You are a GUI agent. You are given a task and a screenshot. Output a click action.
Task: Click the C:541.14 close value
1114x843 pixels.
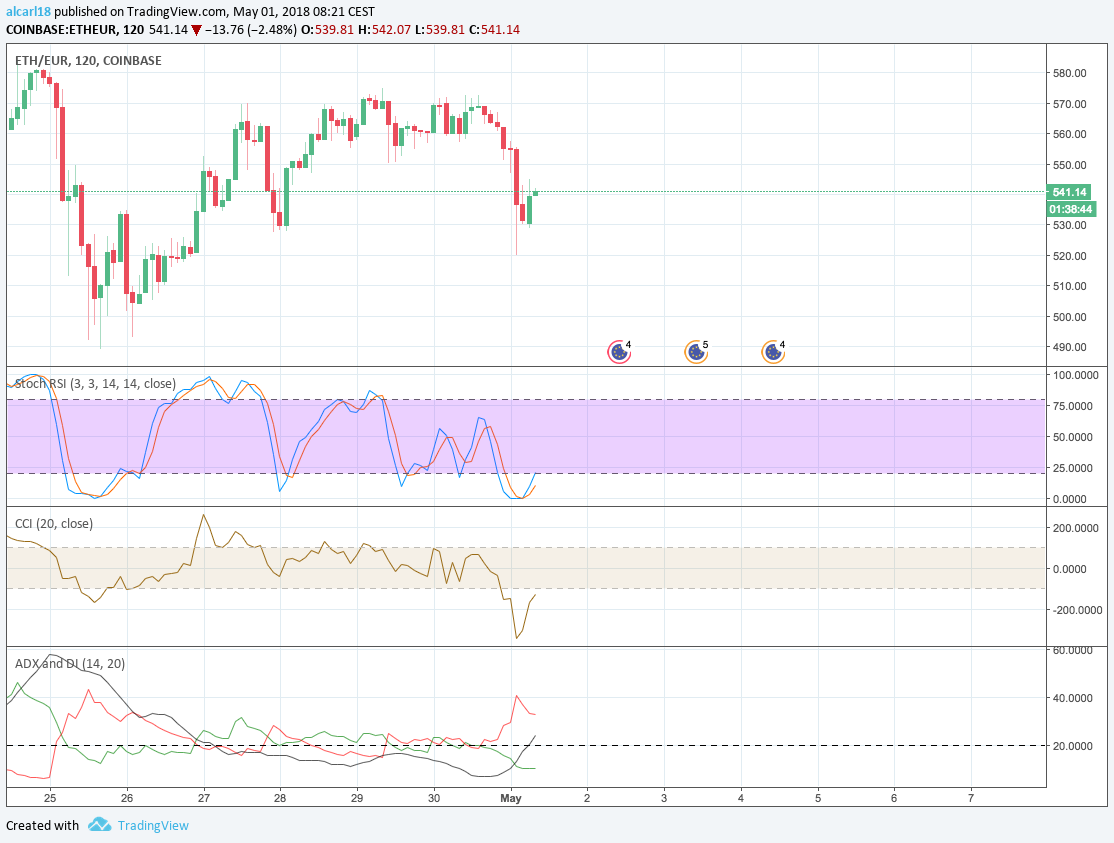(494, 30)
